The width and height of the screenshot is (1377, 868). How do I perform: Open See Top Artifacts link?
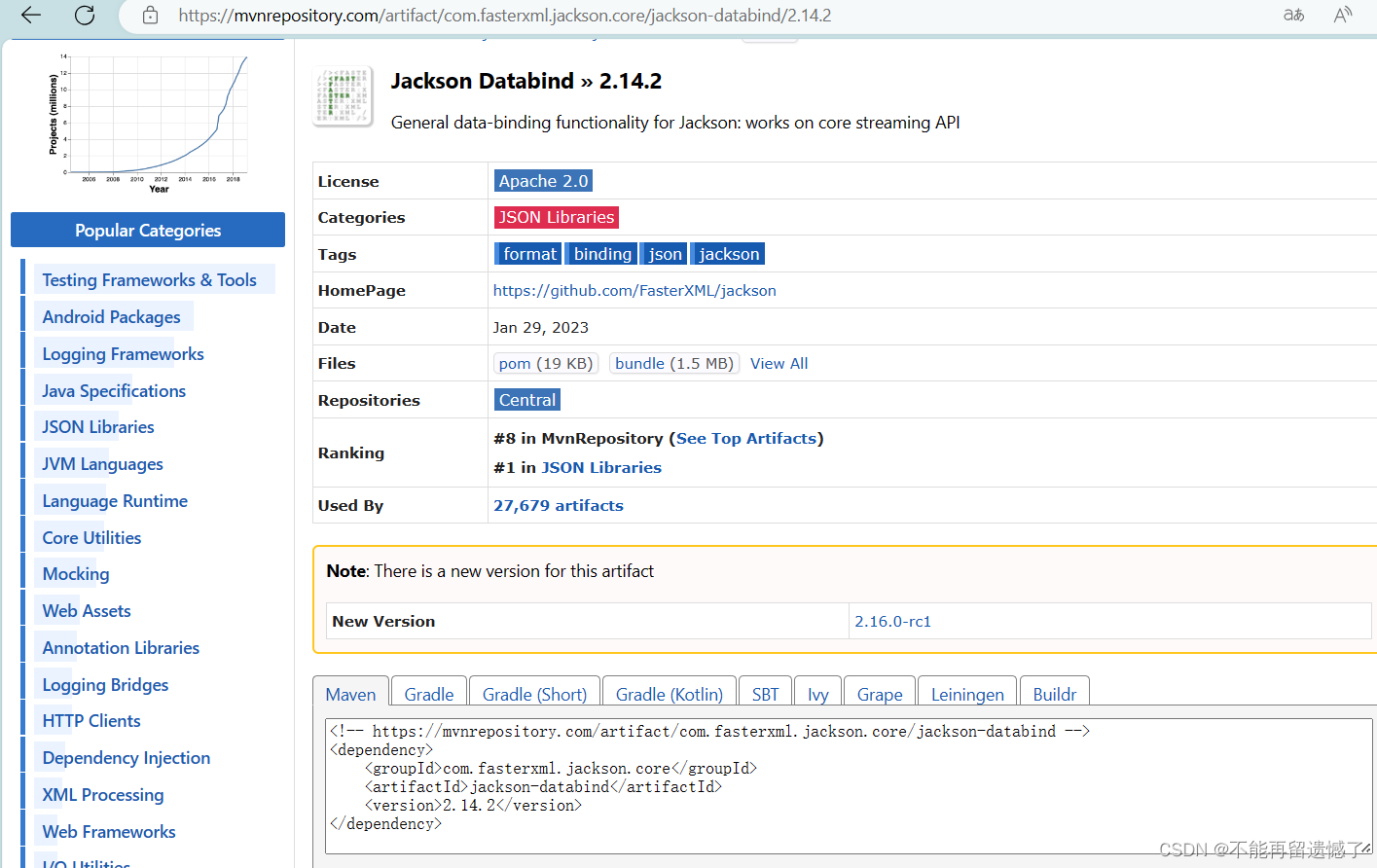pos(746,439)
